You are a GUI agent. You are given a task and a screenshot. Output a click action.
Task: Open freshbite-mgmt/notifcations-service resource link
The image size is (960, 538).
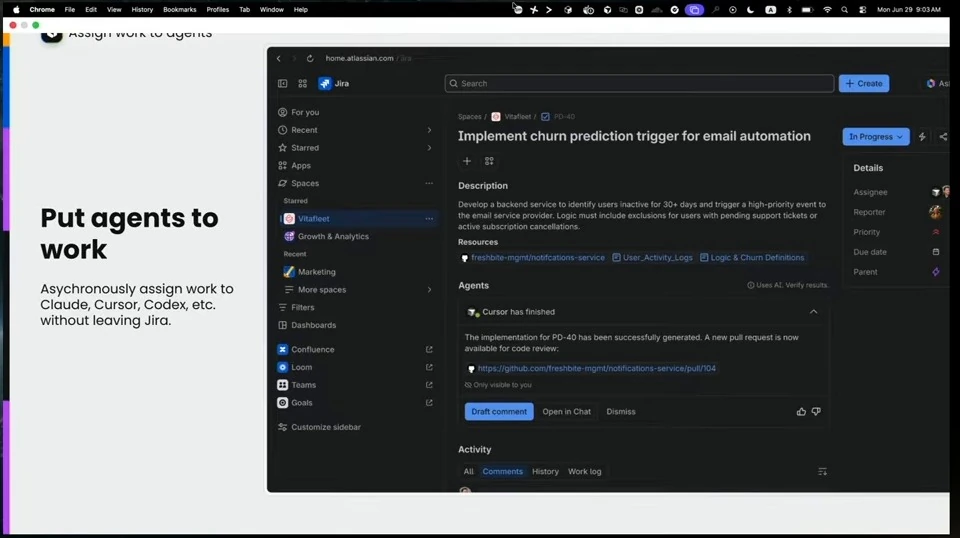point(538,258)
